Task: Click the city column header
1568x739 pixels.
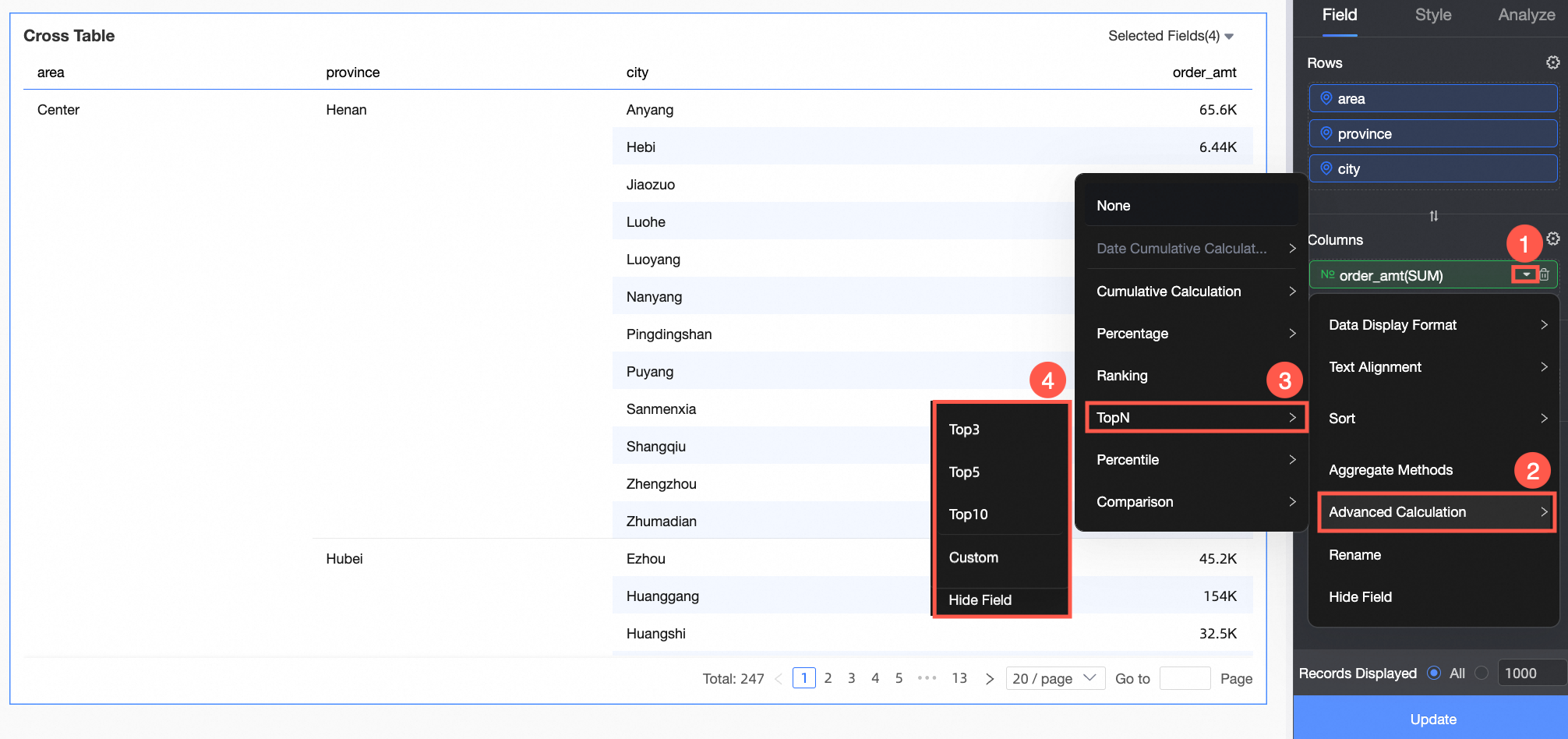Action: pos(637,72)
